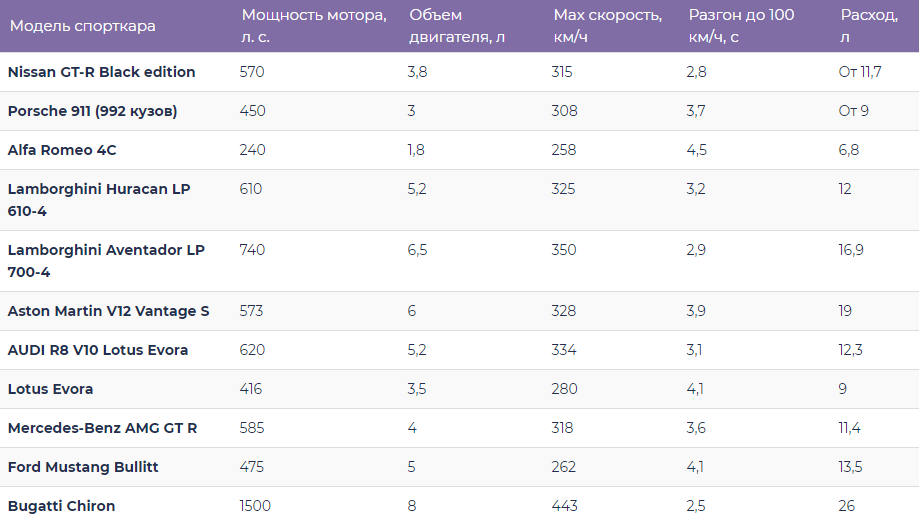
Task: Select the Bugatti Chiron top speed 443
Action: (x=564, y=506)
